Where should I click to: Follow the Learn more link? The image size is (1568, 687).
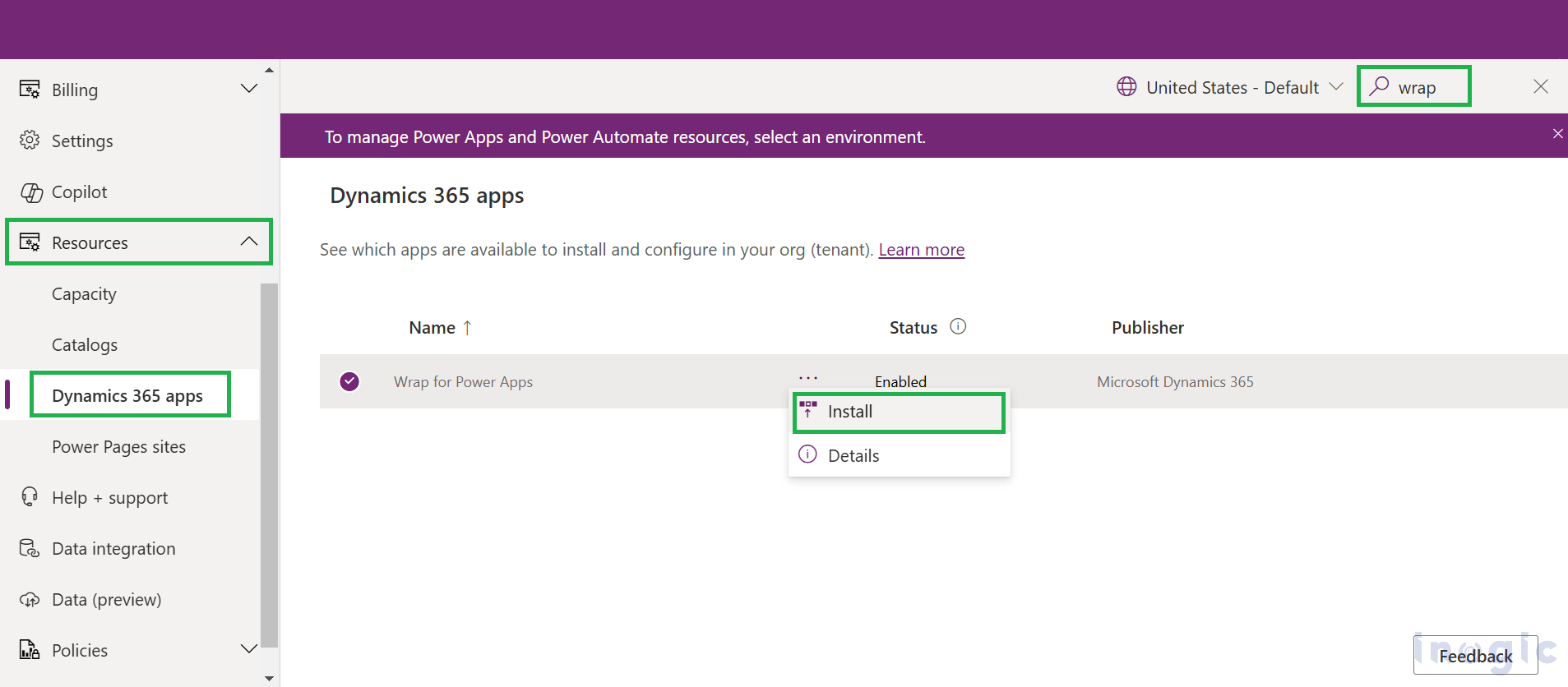click(x=921, y=250)
